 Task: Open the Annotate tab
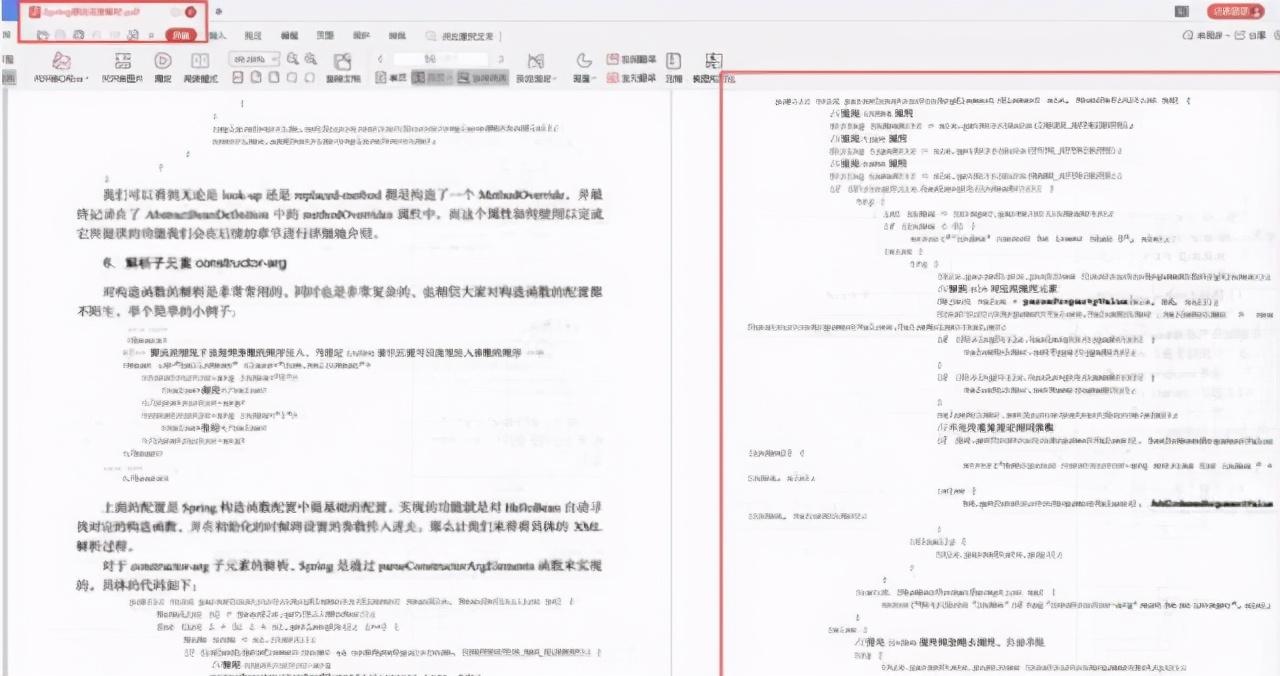tap(254, 35)
